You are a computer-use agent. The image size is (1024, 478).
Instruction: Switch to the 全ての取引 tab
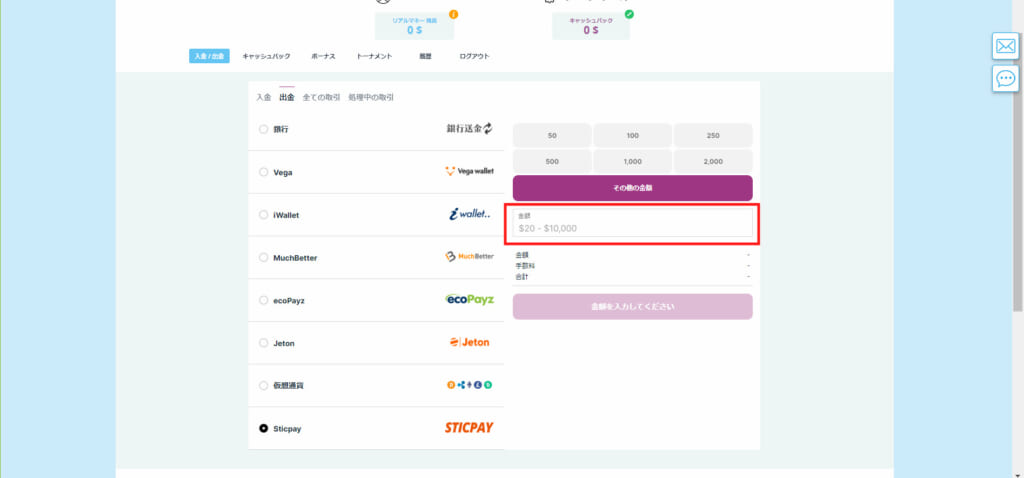click(321, 97)
